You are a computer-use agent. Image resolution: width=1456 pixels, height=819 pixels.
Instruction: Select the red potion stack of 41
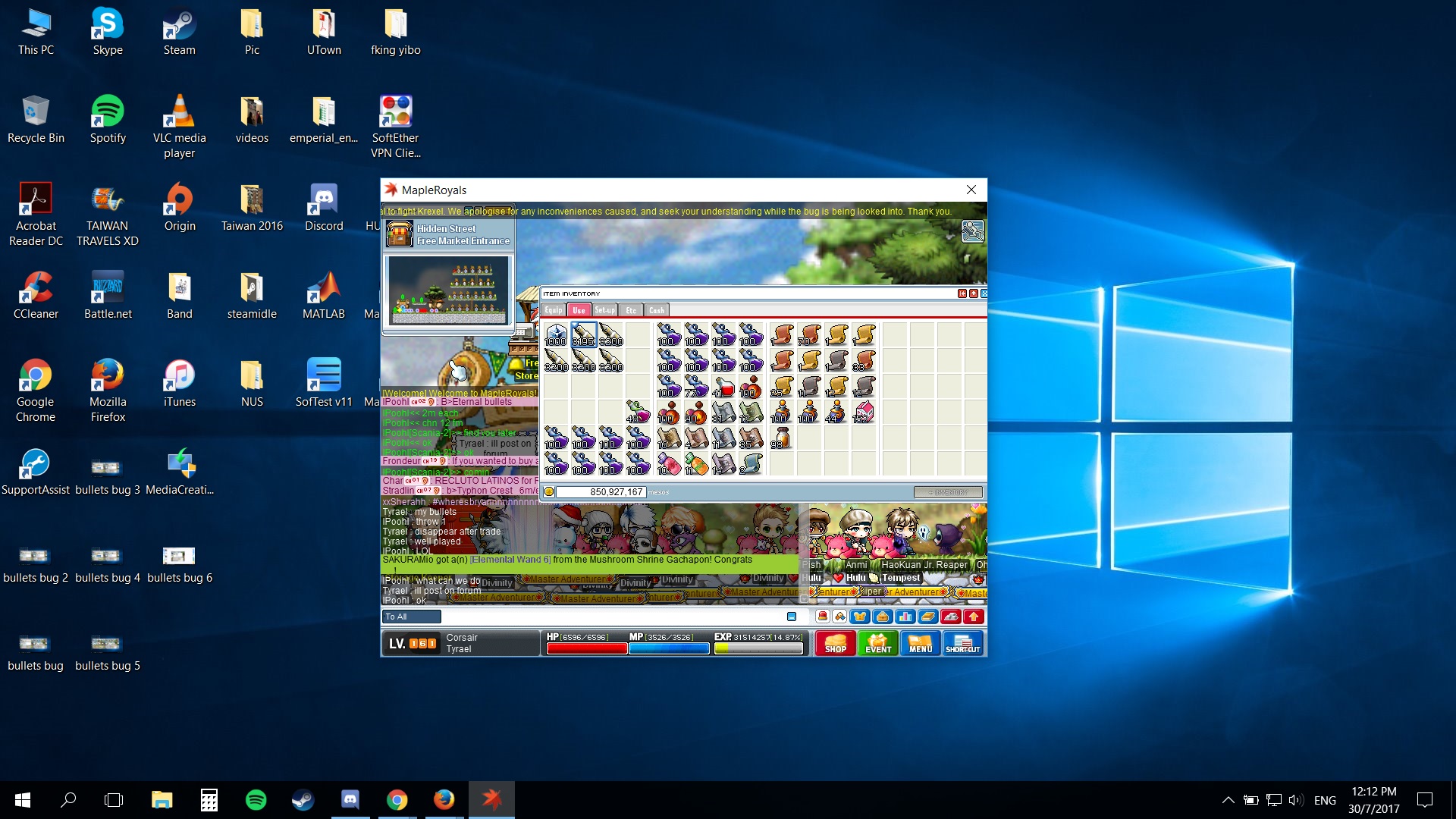click(x=723, y=387)
